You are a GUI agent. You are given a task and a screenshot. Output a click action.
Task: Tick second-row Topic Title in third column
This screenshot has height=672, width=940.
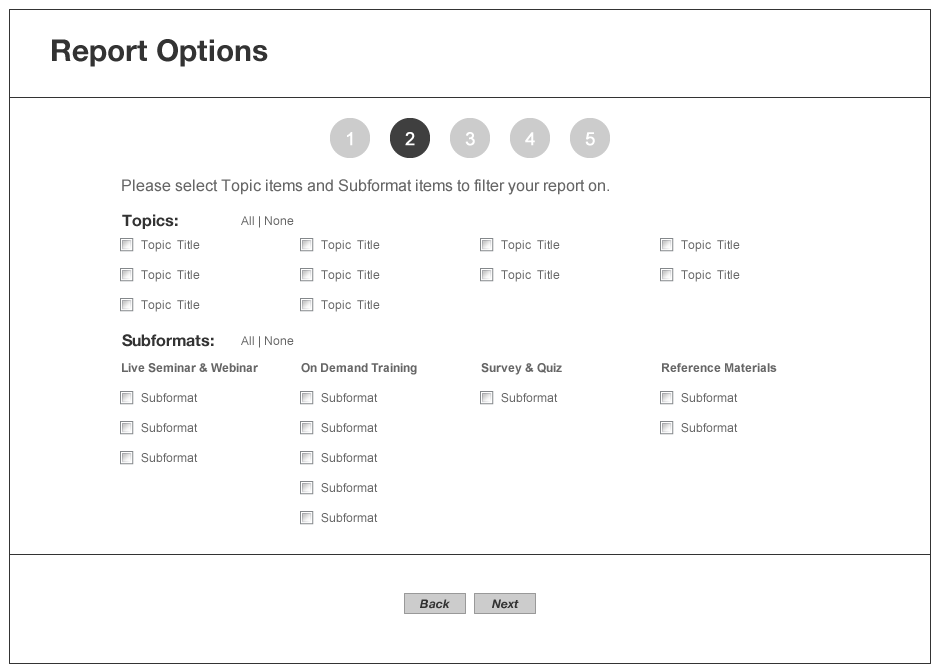(x=487, y=275)
